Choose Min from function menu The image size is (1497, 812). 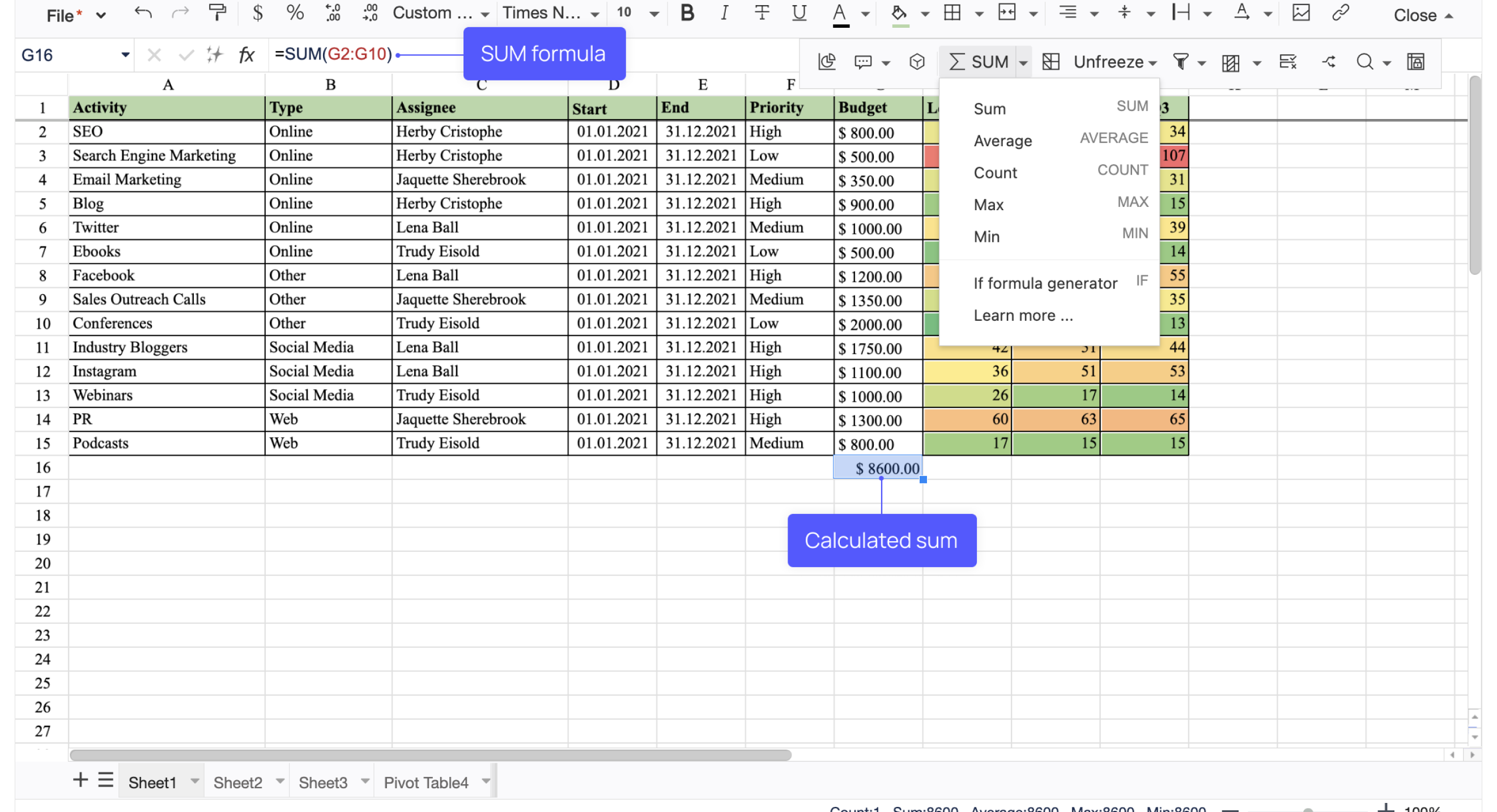click(x=1049, y=236)
